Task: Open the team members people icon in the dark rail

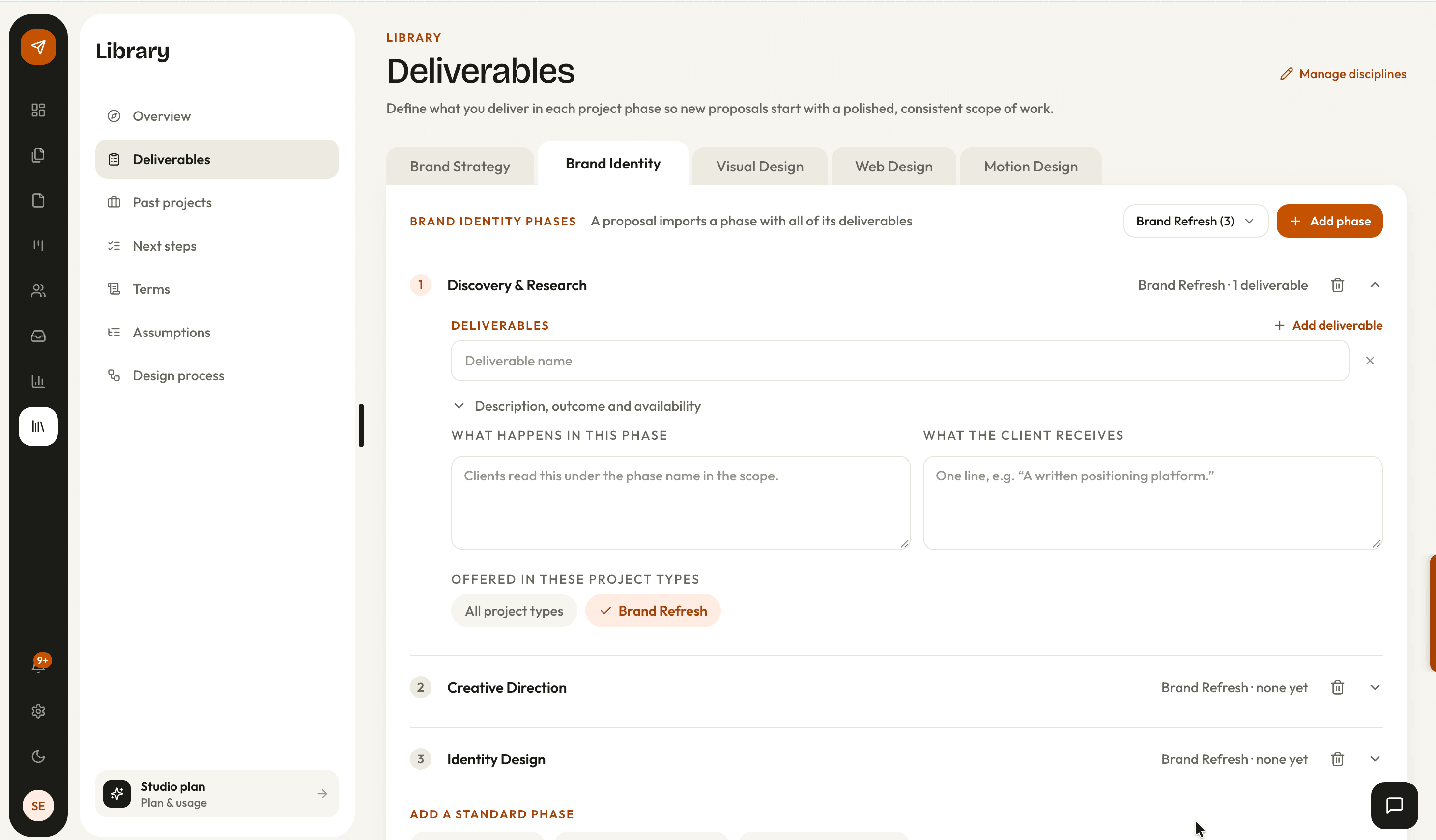Action: click(x=38, y=291)
